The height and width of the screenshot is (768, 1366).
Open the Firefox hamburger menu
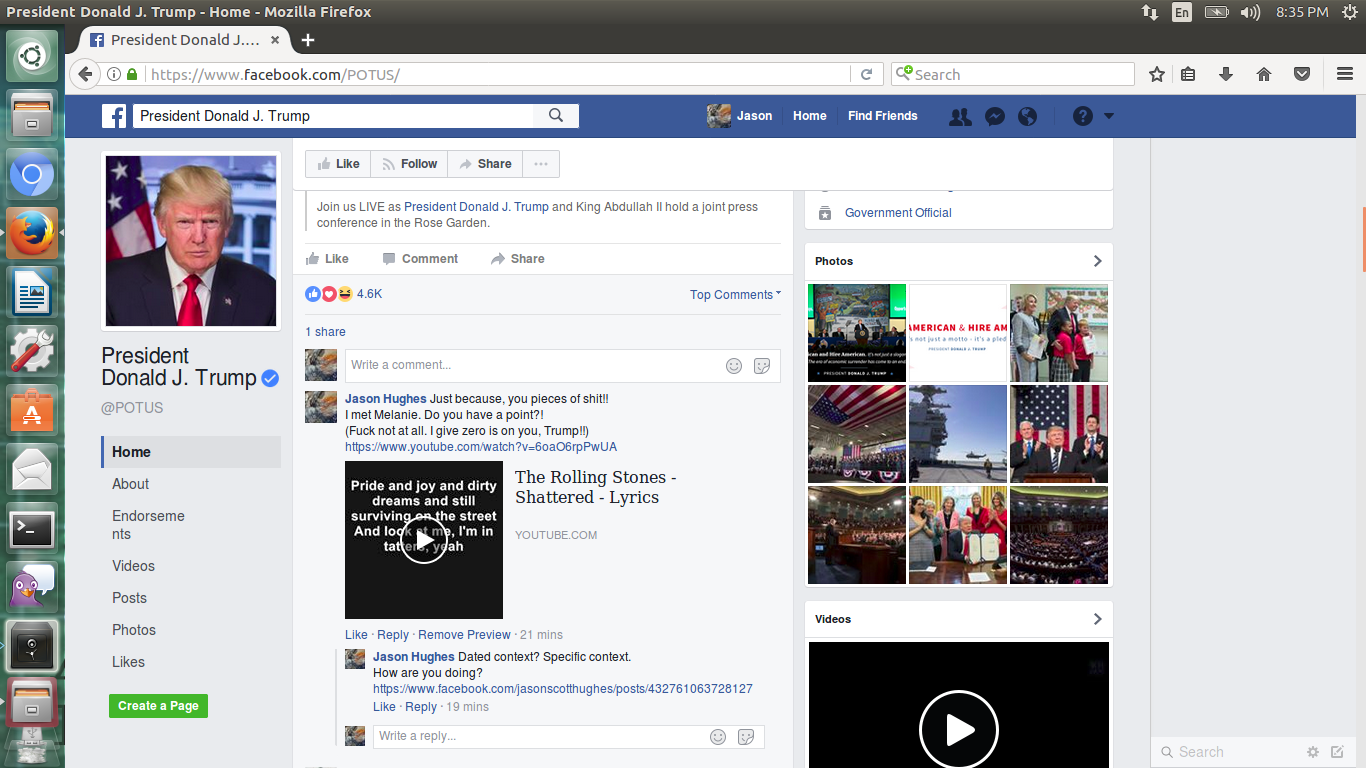(x=1345, y=74)
